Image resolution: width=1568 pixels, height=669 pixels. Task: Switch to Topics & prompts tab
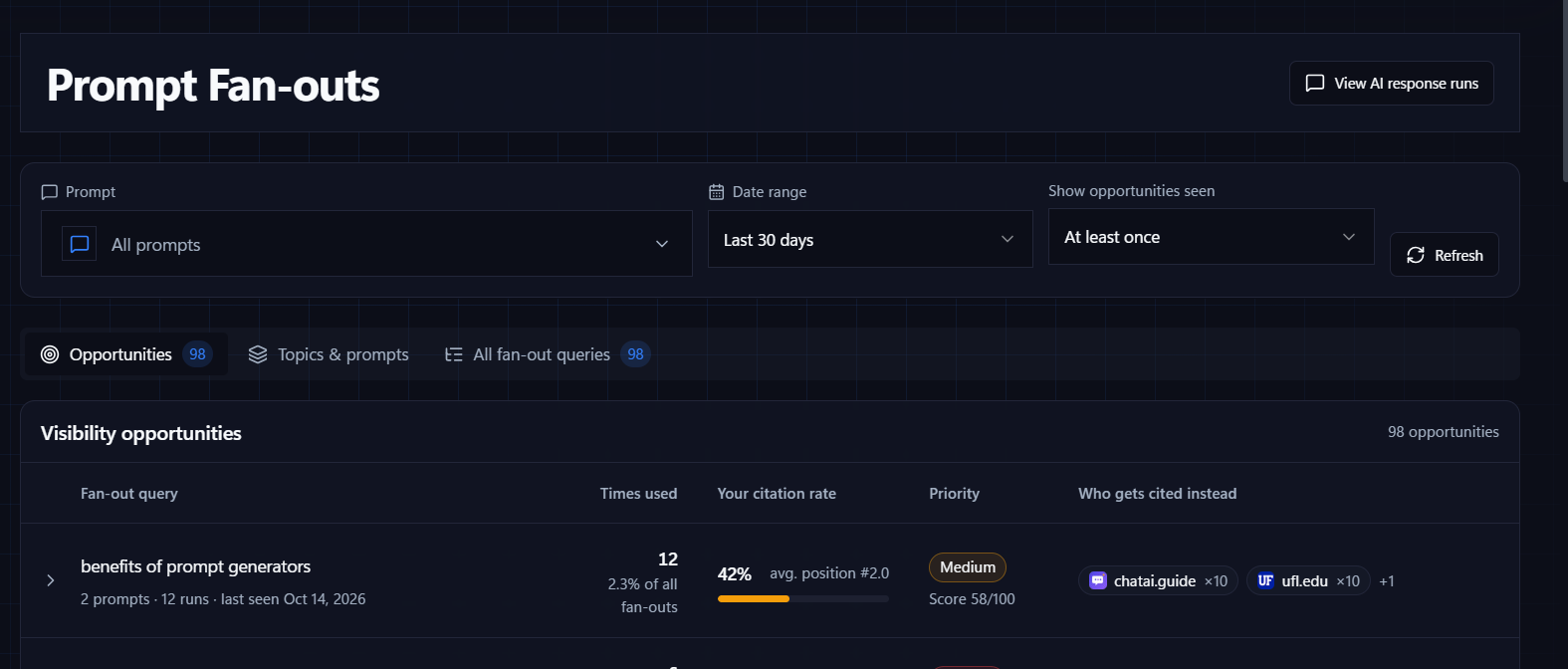329,354
